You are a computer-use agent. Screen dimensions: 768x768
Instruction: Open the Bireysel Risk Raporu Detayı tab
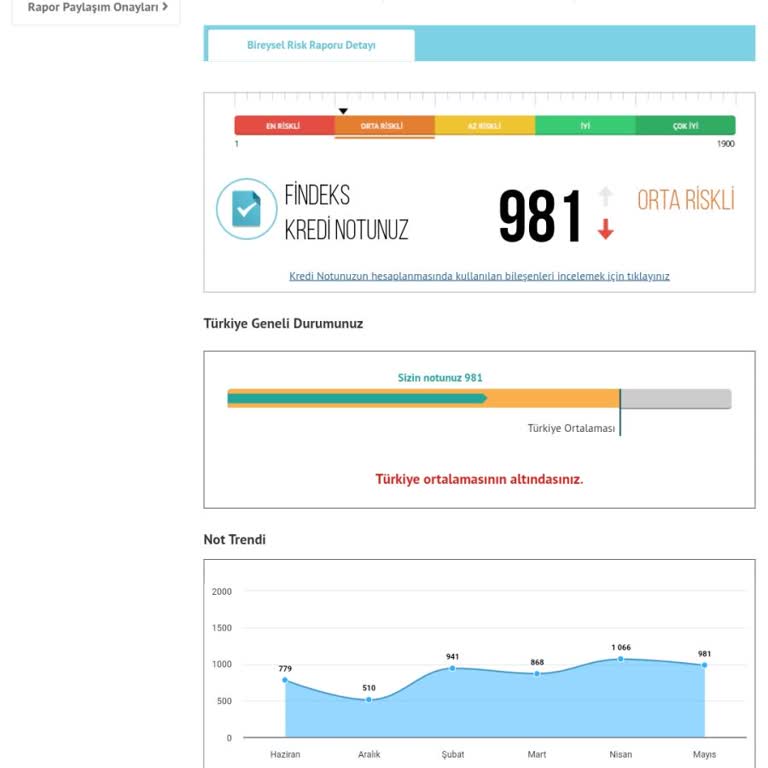coord(311,45)
